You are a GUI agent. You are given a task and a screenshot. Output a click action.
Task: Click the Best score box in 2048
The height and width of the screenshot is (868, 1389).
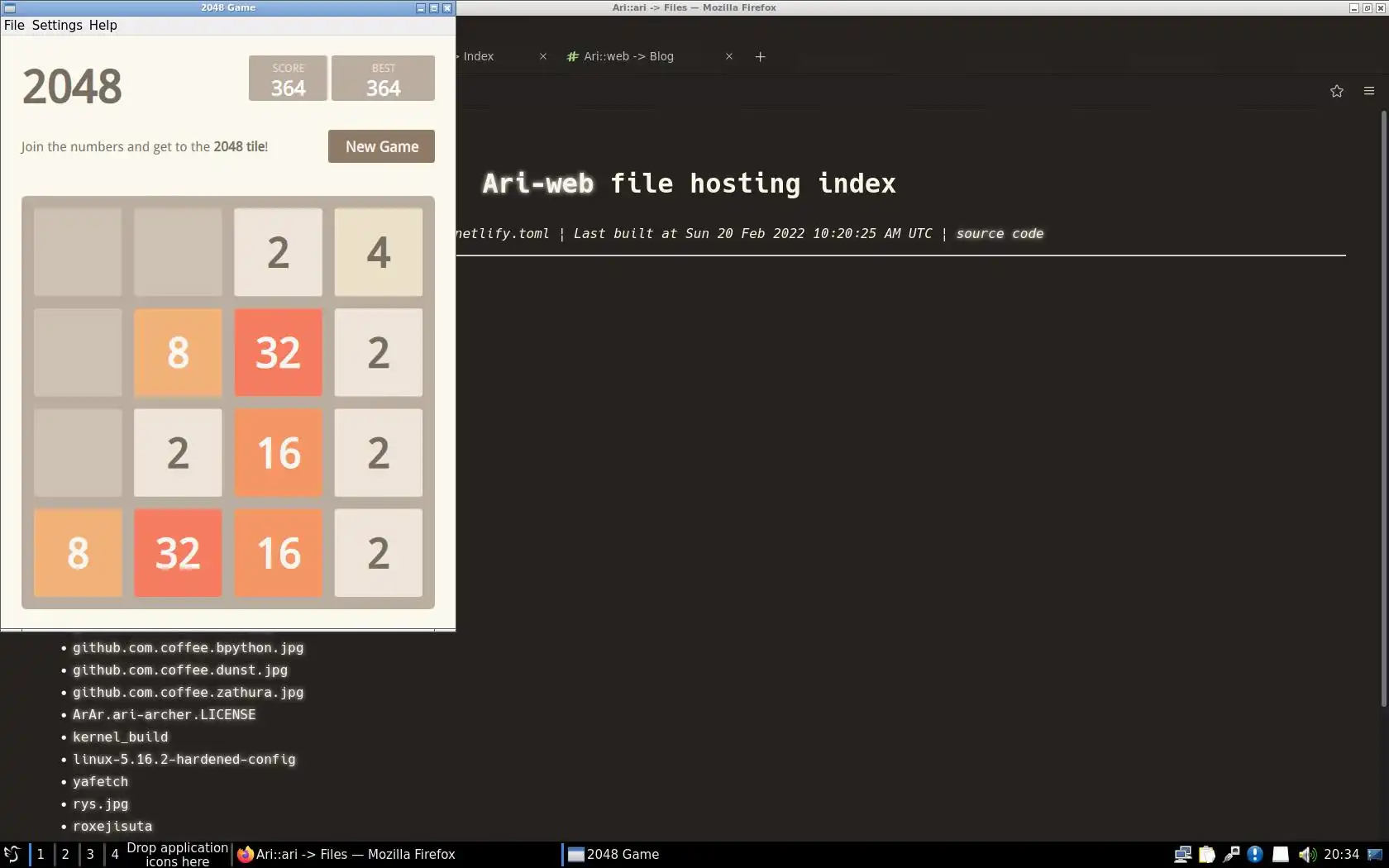tap(383, 79)
